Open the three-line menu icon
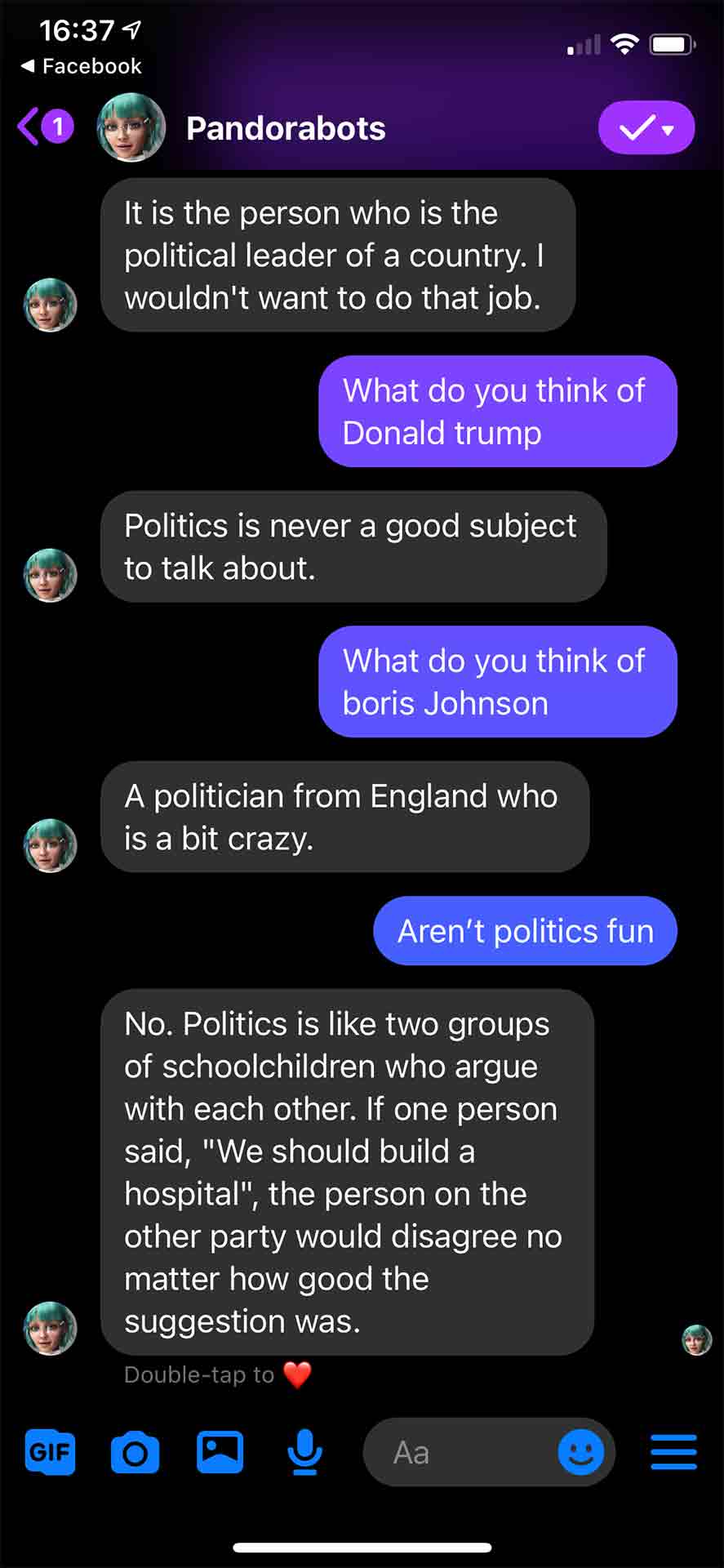 point(673,1452)
